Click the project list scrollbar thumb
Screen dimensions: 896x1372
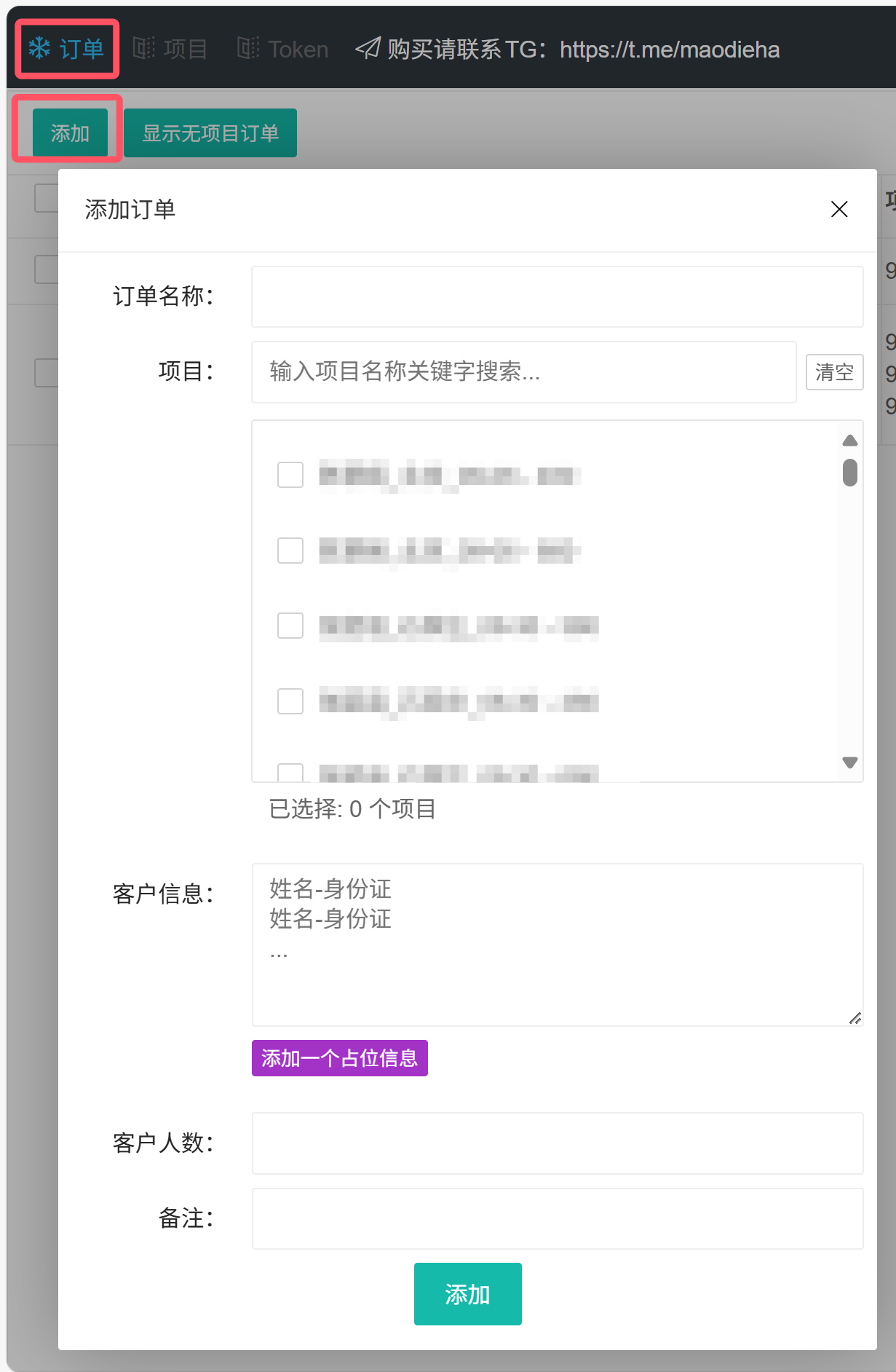coord(849,472)
